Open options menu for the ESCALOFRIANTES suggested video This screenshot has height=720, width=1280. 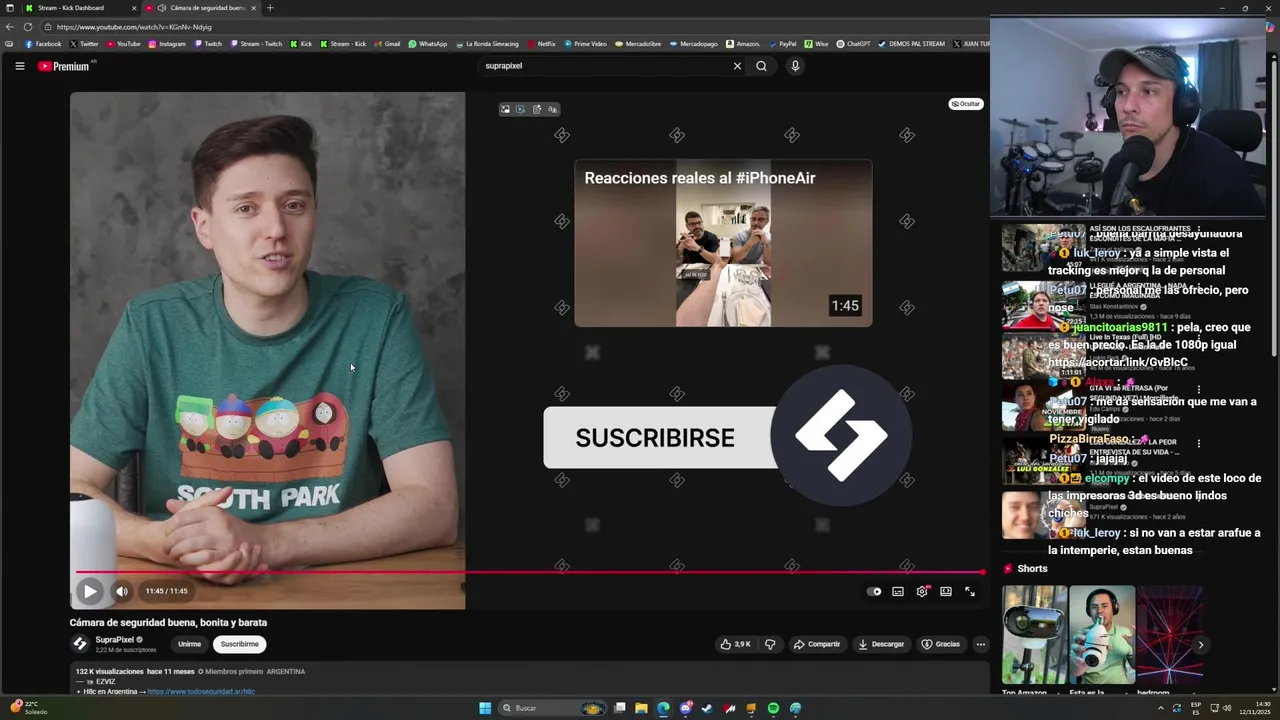1199,229
